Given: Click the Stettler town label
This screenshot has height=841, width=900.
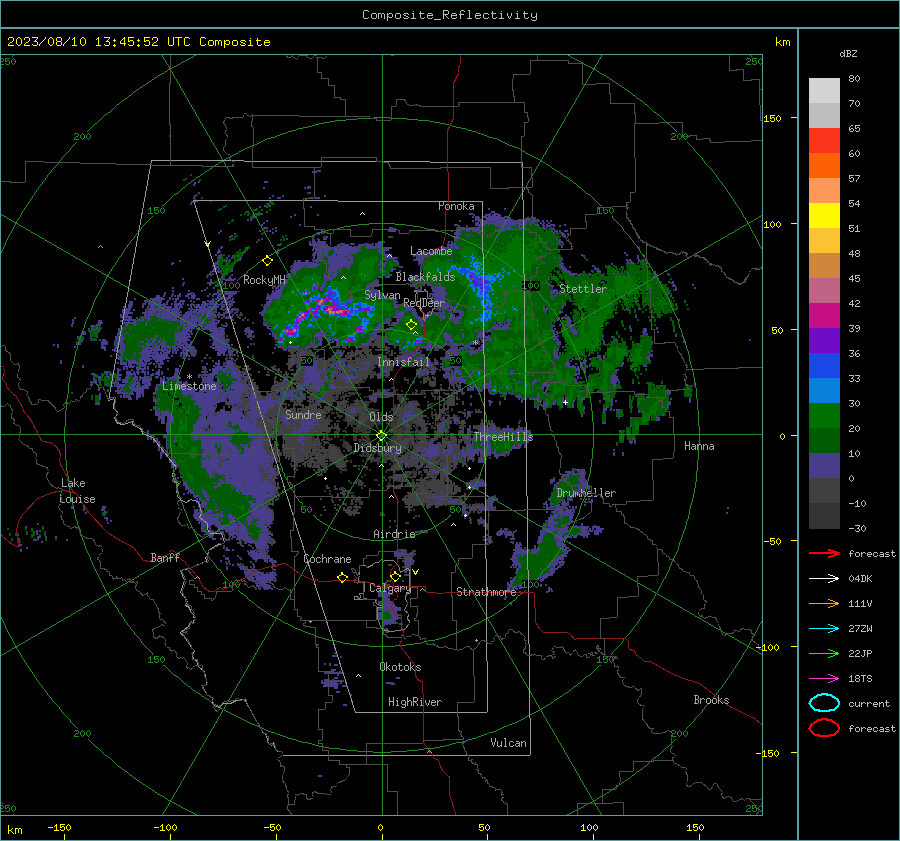Looking at the screenshot, I should click(583, 289).
